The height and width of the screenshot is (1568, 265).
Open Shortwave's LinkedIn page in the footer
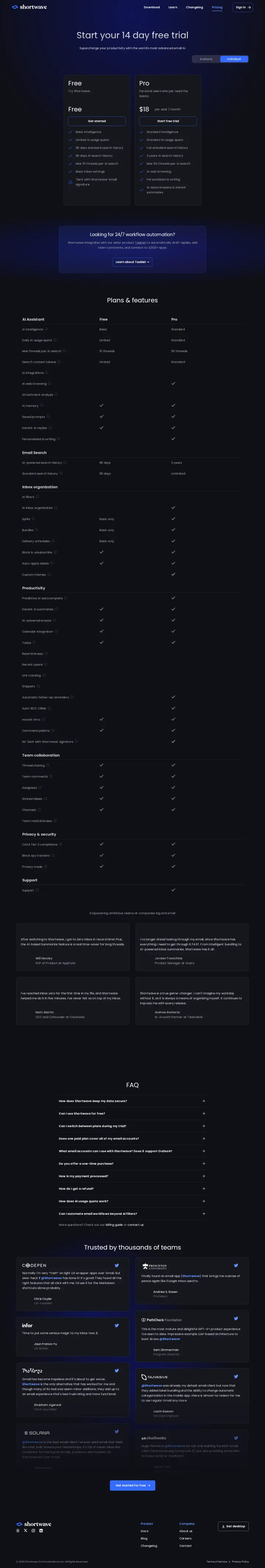point(41,1530)
